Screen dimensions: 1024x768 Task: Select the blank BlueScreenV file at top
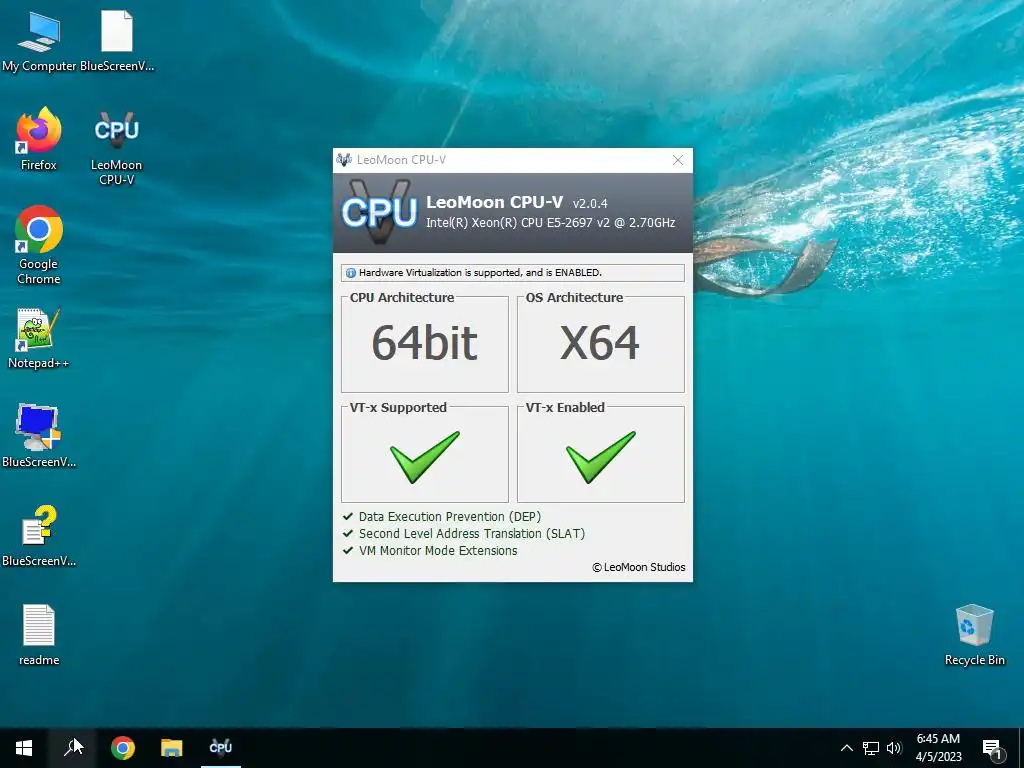click(x=117, y=40)
